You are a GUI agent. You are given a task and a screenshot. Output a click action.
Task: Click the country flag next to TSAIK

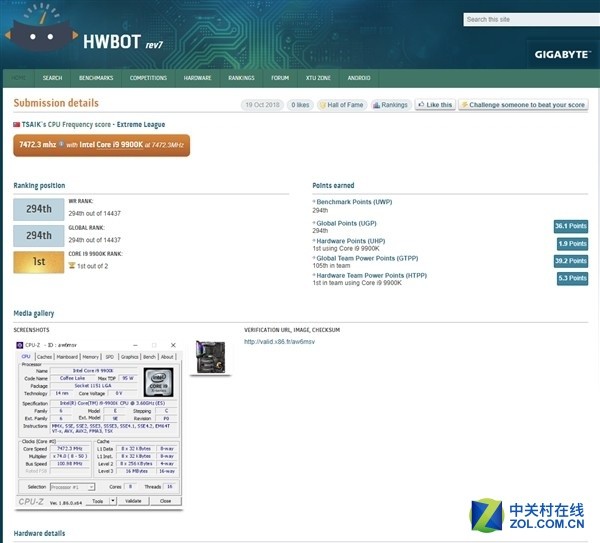pyautogui.click(x=16, y=124)
